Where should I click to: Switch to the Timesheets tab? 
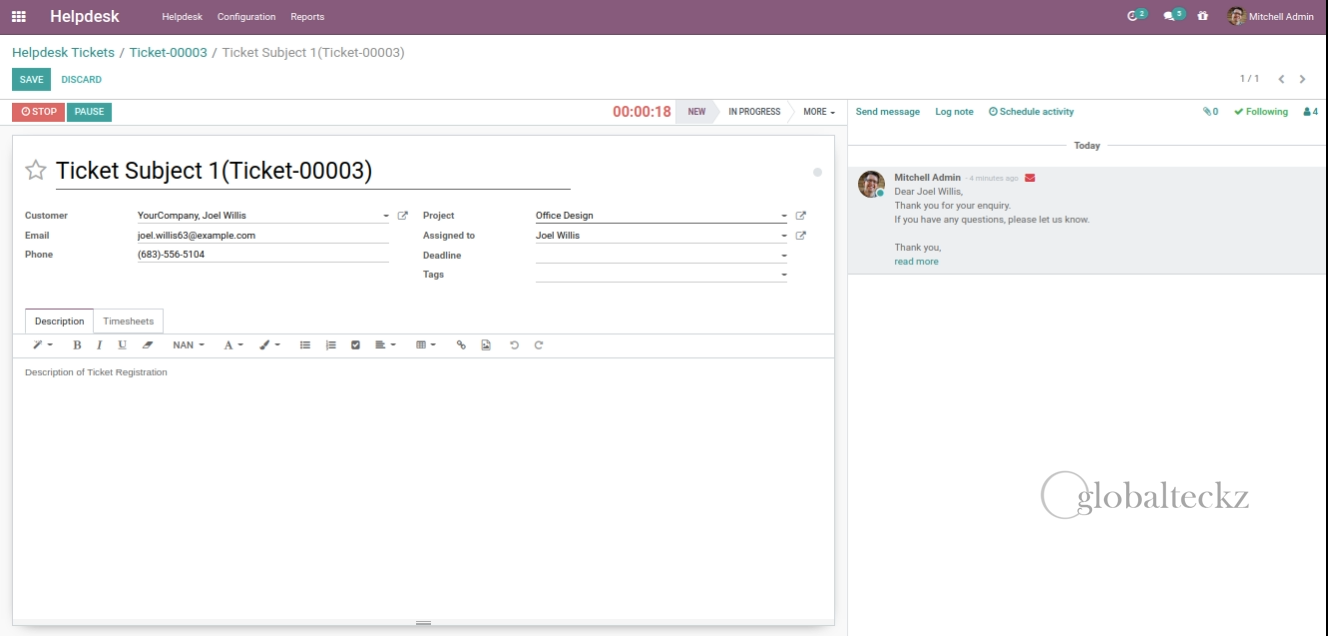[128, 321]
